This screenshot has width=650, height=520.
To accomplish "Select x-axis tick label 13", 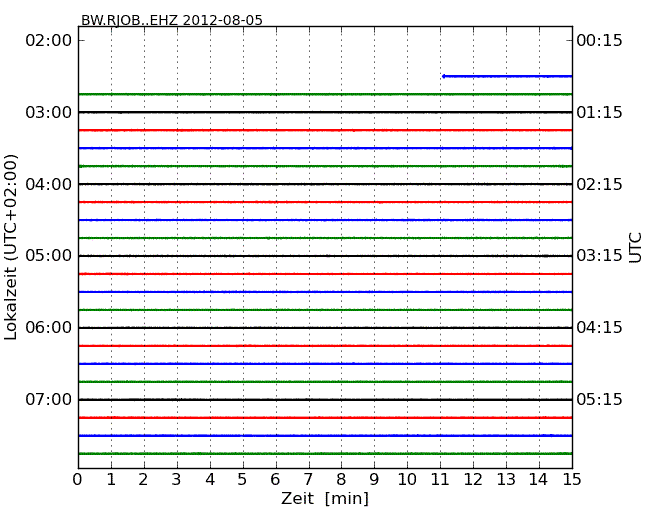I will point(506,480).
